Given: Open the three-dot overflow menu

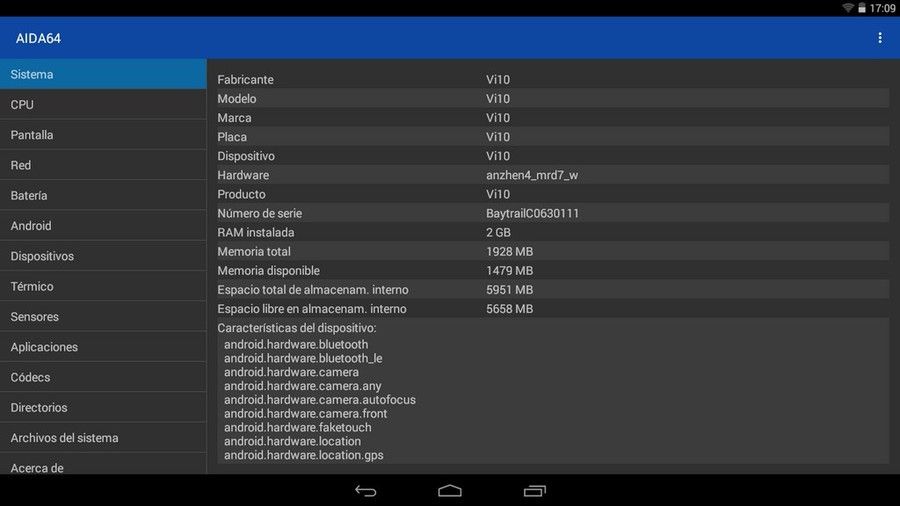Looking at the screenshot, I should coord(879,38).
